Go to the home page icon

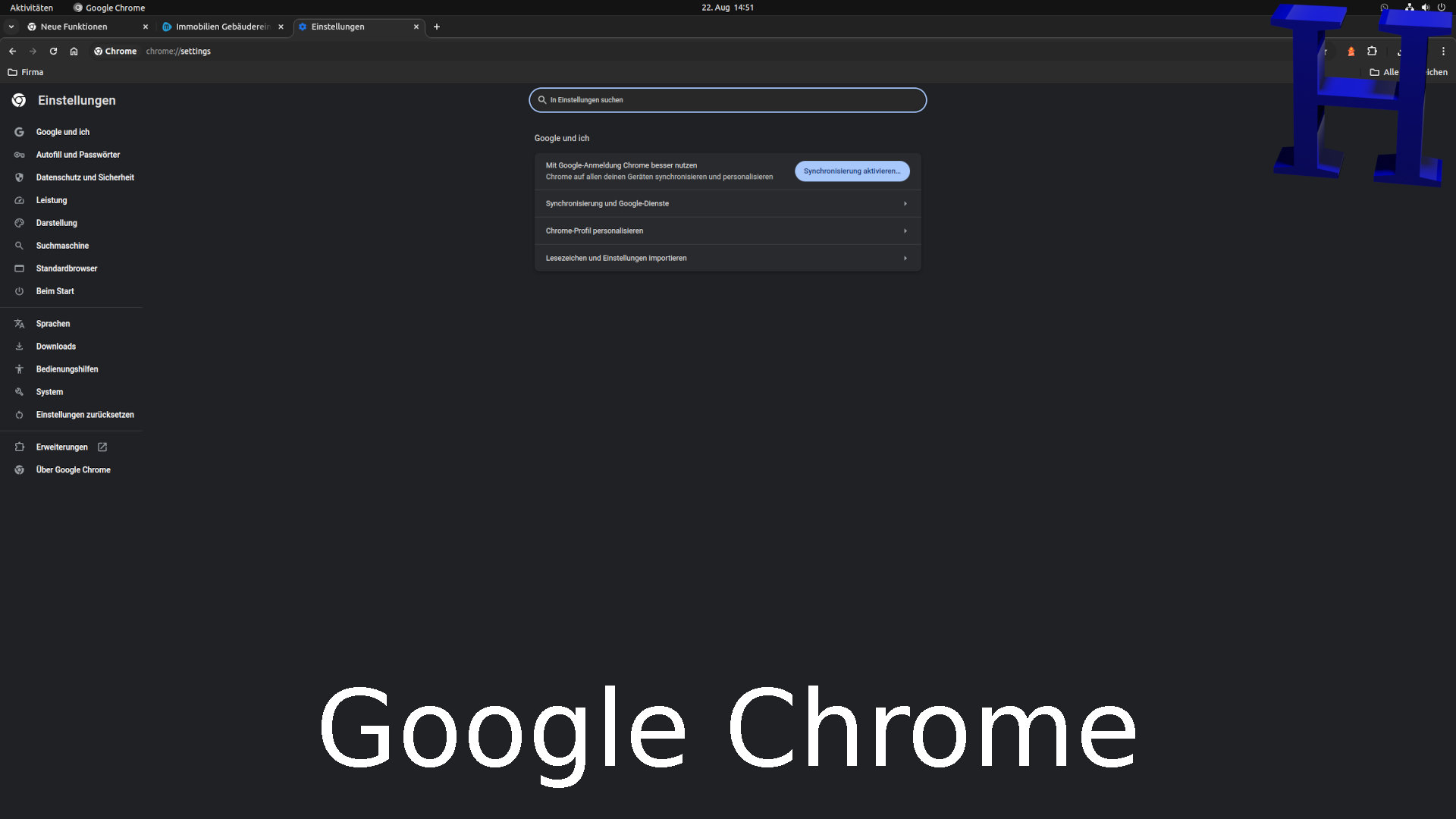74,52
